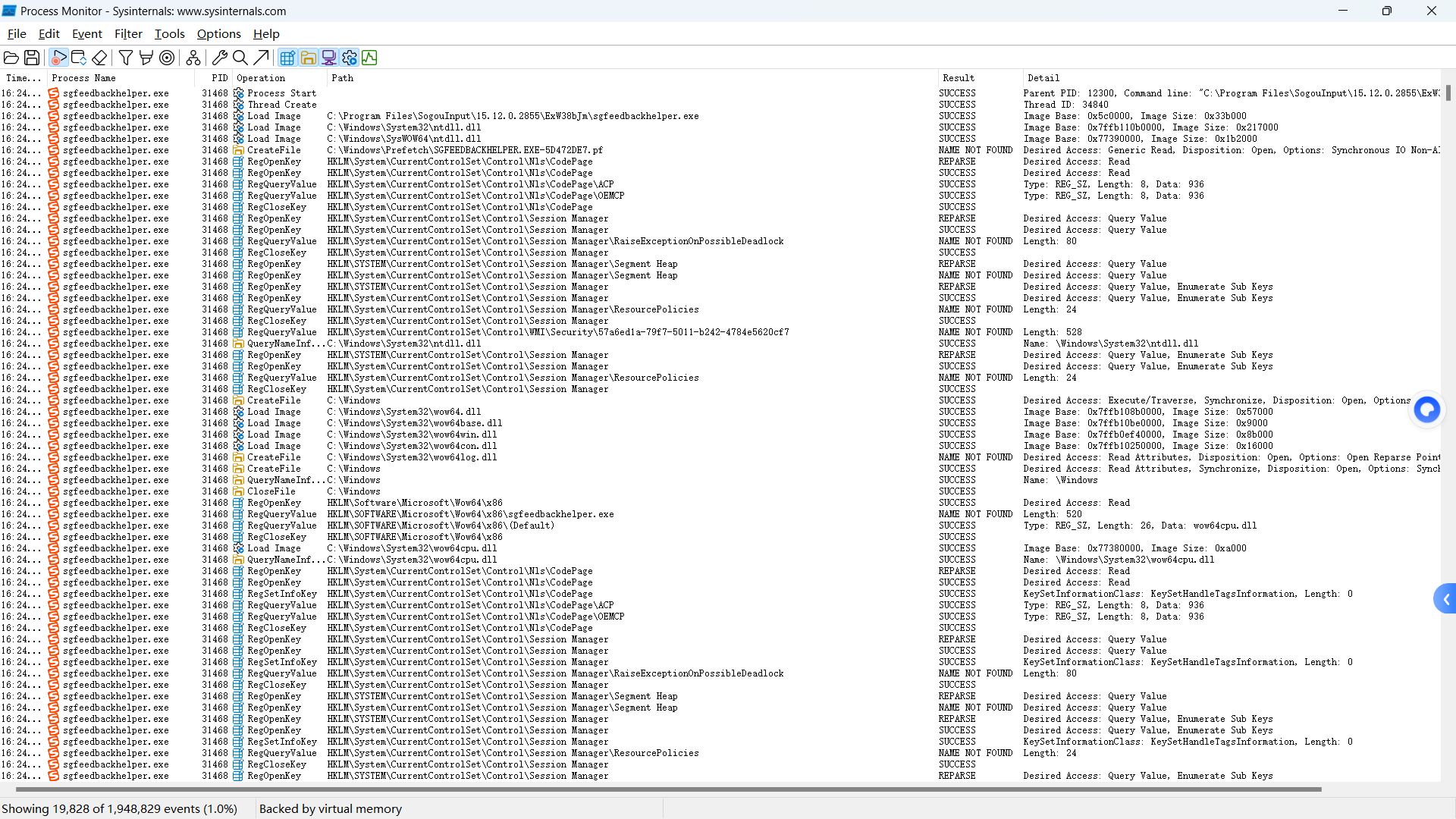Click the Process Name column header
1456x819 pixels.
[121, 78]
